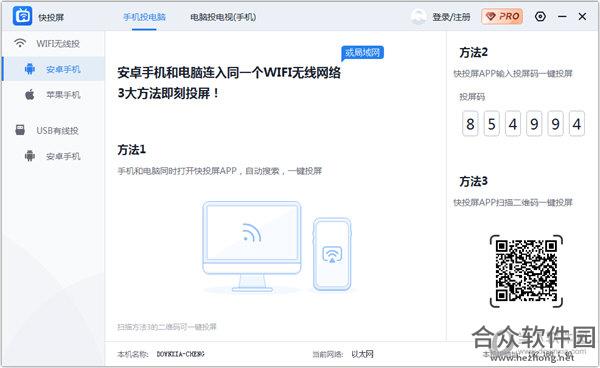The height and width of the screenshot is (368, 600).
Task: Switch to 电脑投电视(手机) tab
Action: pyautogui.click(x=223, y=17)
